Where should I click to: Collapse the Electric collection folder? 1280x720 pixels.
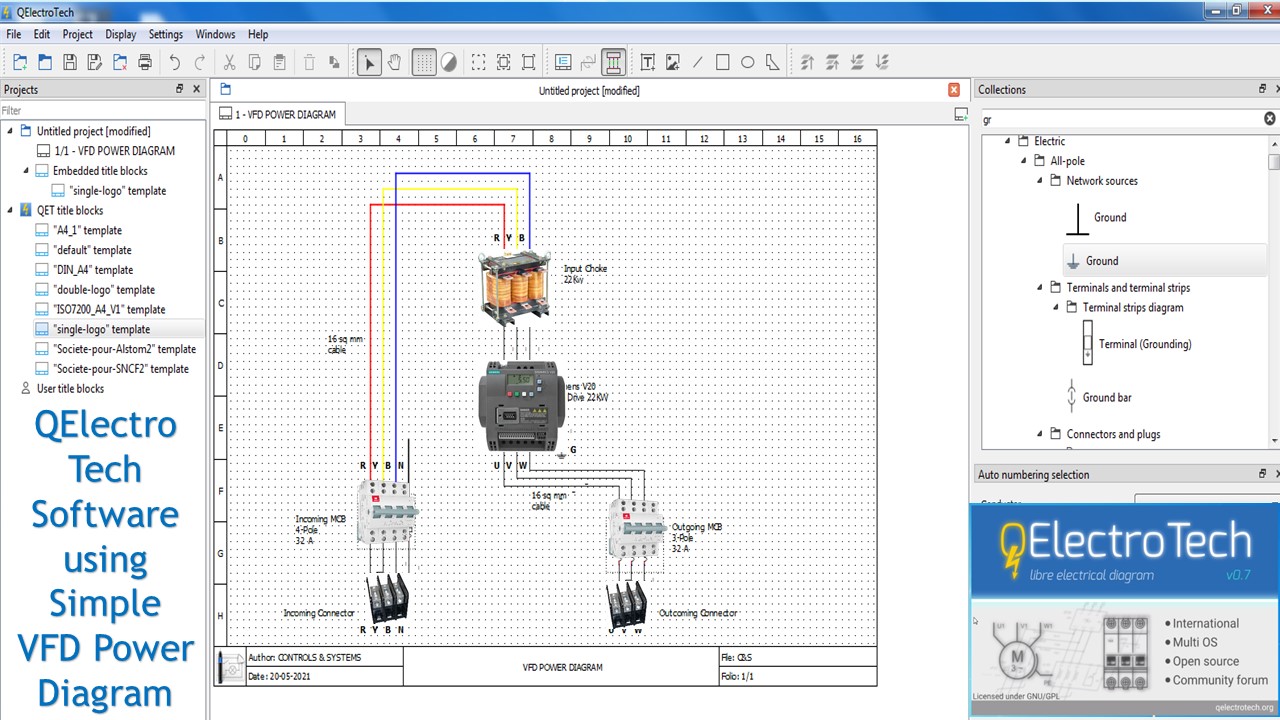tap(1008, 141)
